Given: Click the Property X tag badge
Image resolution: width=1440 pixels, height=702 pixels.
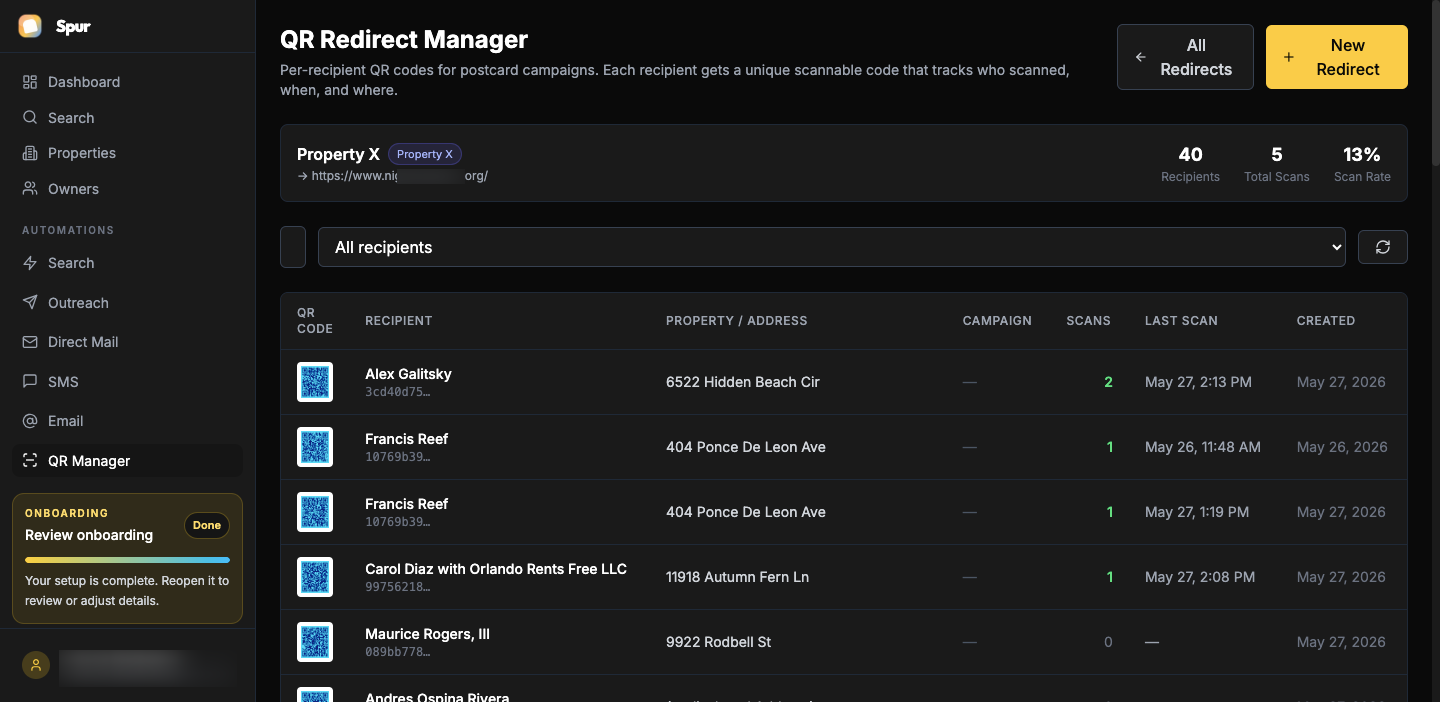Looking at the screenshot, I should point(425,154).
